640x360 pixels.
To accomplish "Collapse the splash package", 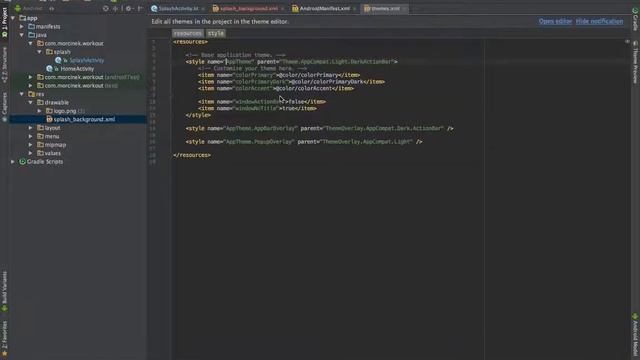I will pyautogui.click(x=40, y=52).
